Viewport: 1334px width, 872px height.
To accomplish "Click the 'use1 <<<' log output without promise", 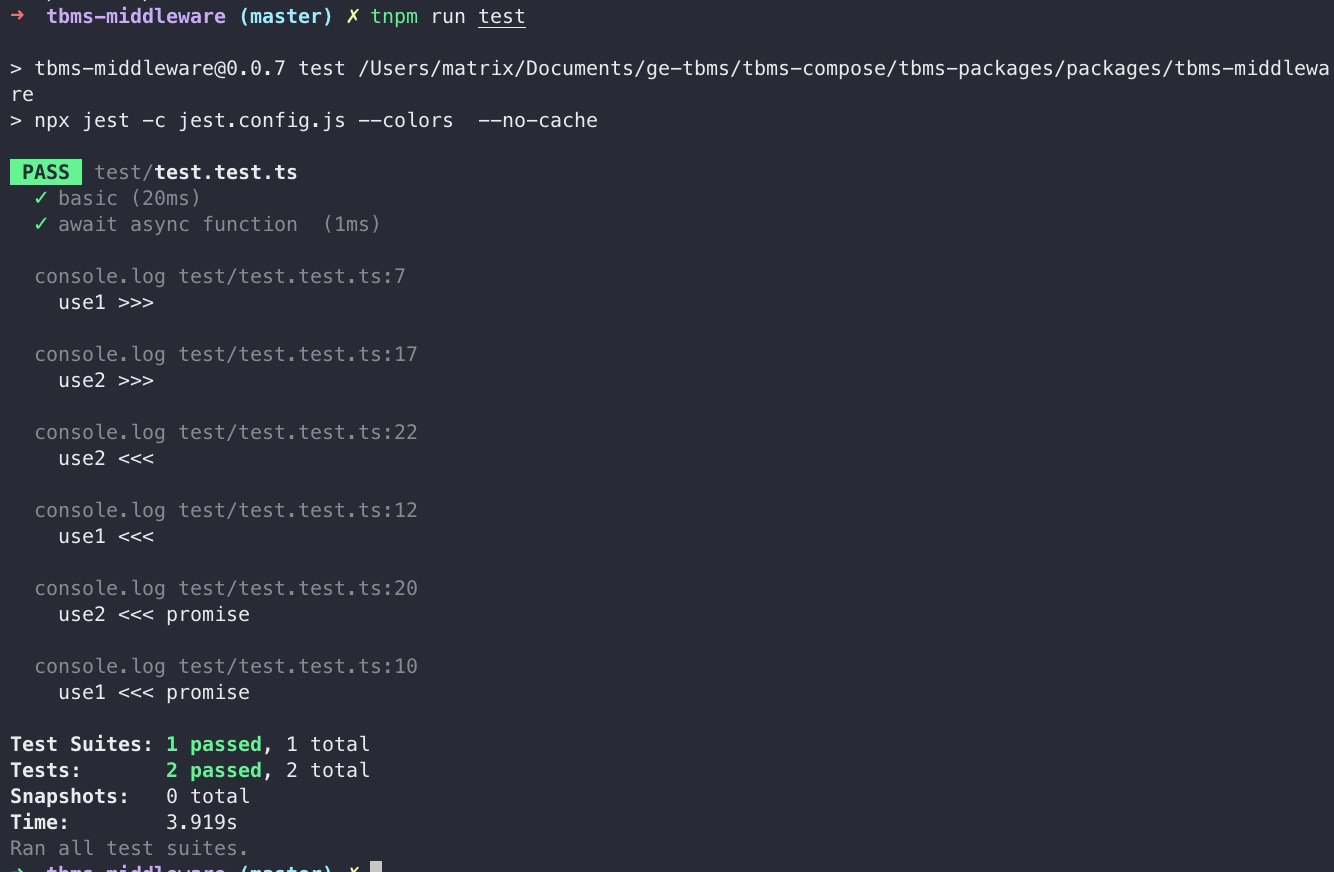I will coord(106,536).
